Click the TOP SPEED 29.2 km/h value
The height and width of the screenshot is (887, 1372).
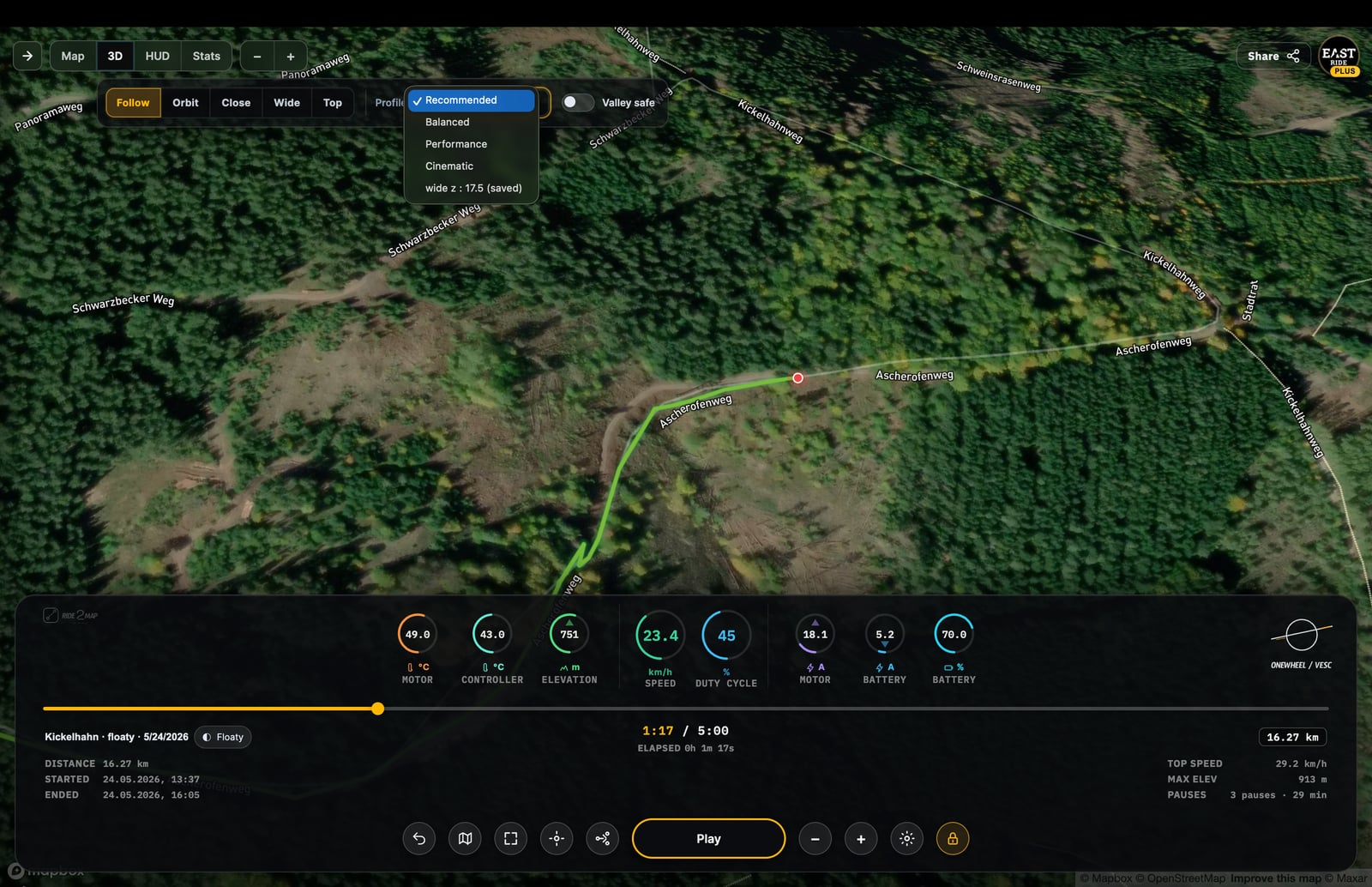[1301, 763]
